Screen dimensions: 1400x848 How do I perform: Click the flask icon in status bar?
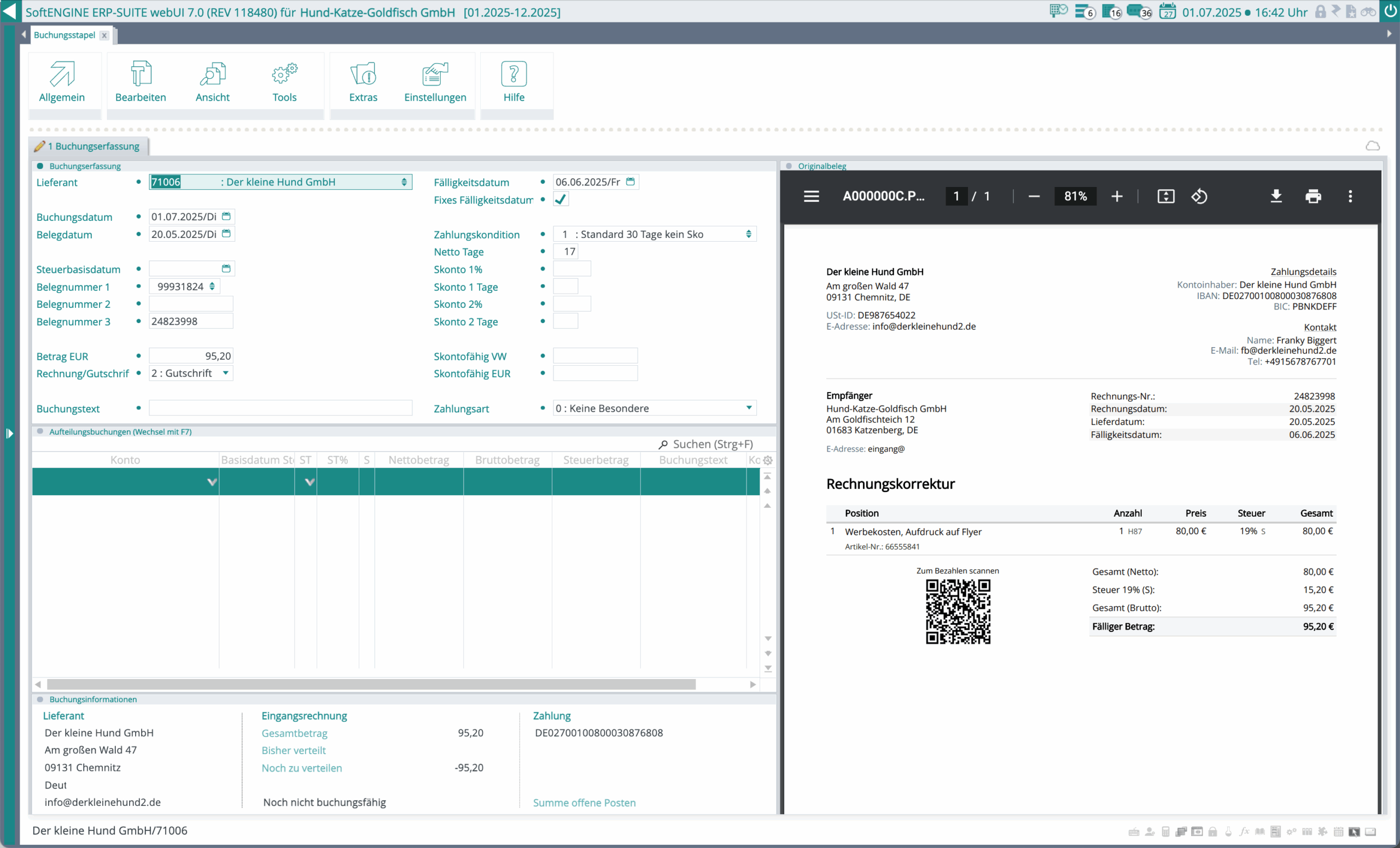pos(1228,832)
